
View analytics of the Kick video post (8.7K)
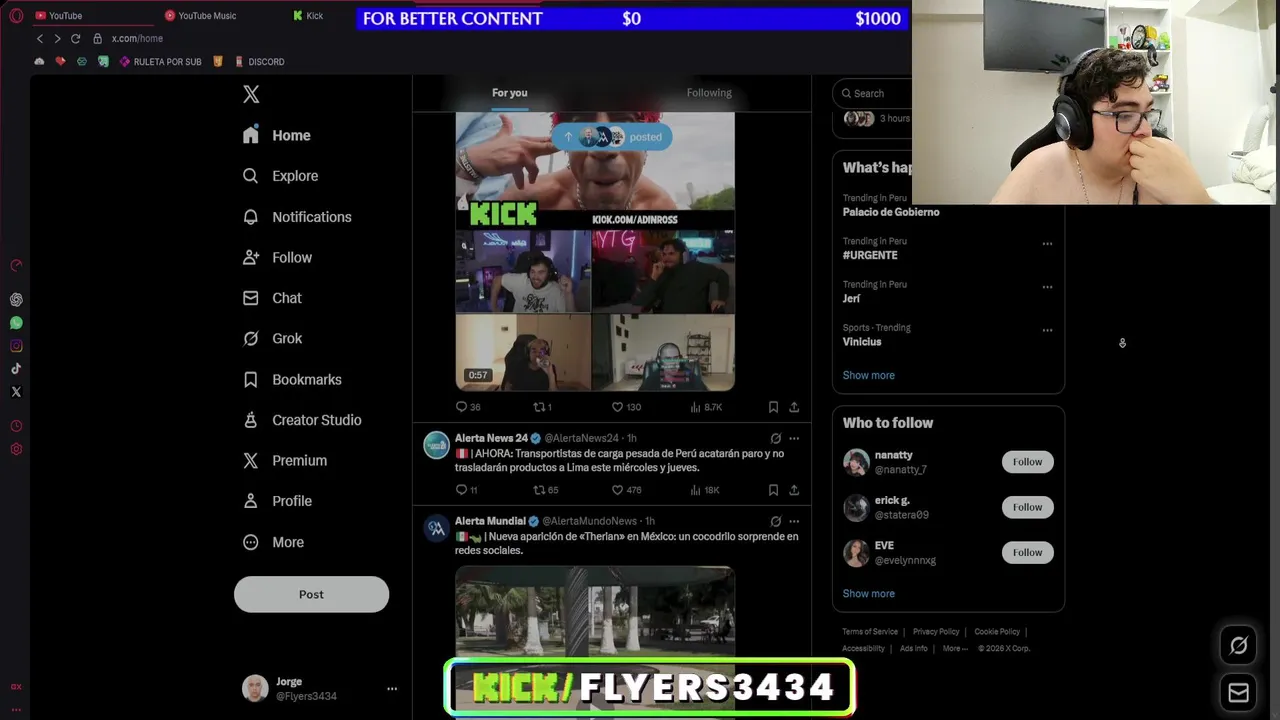[x=706, y=407]
